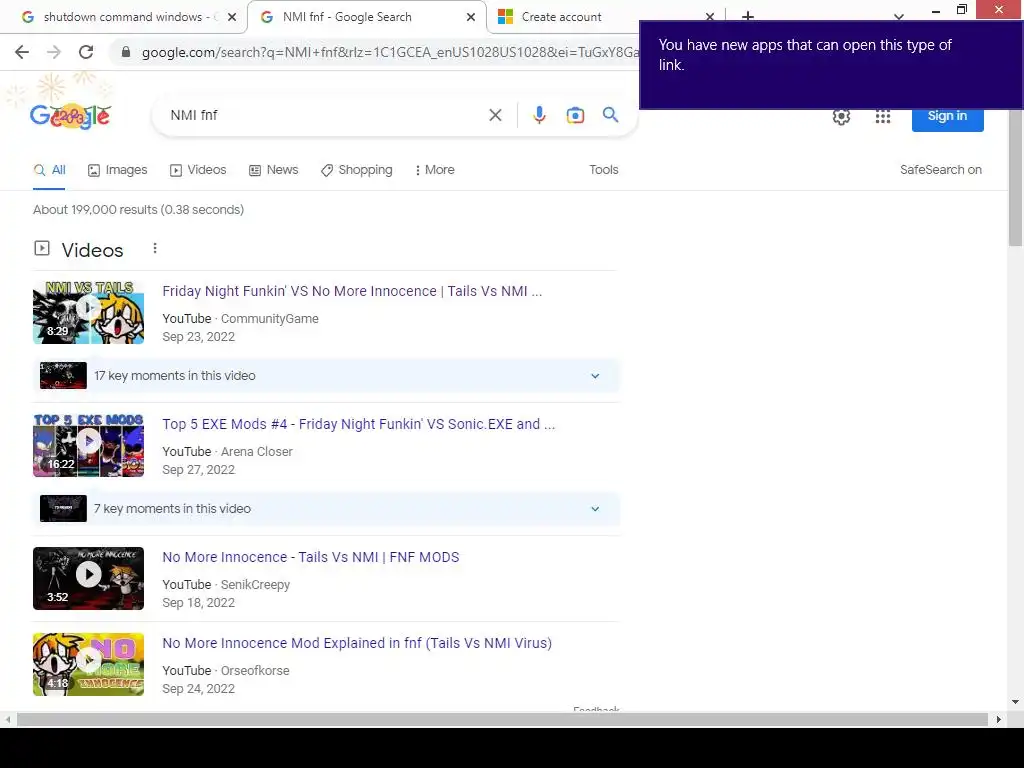Screen dimensions: 1024x768
Task: Click the address bar URL
Action: pos(389,52)
